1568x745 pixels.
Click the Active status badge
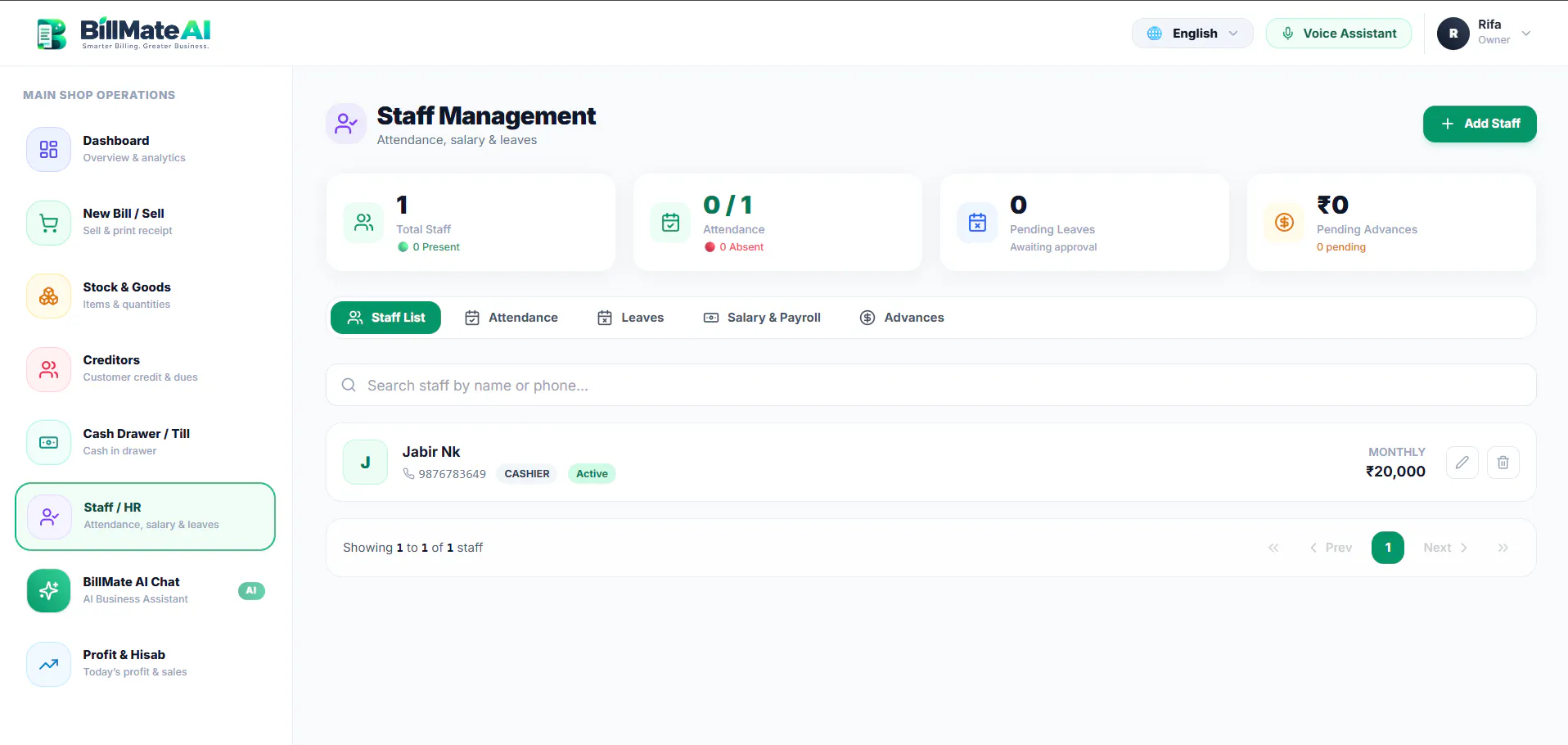coord(592,474)
